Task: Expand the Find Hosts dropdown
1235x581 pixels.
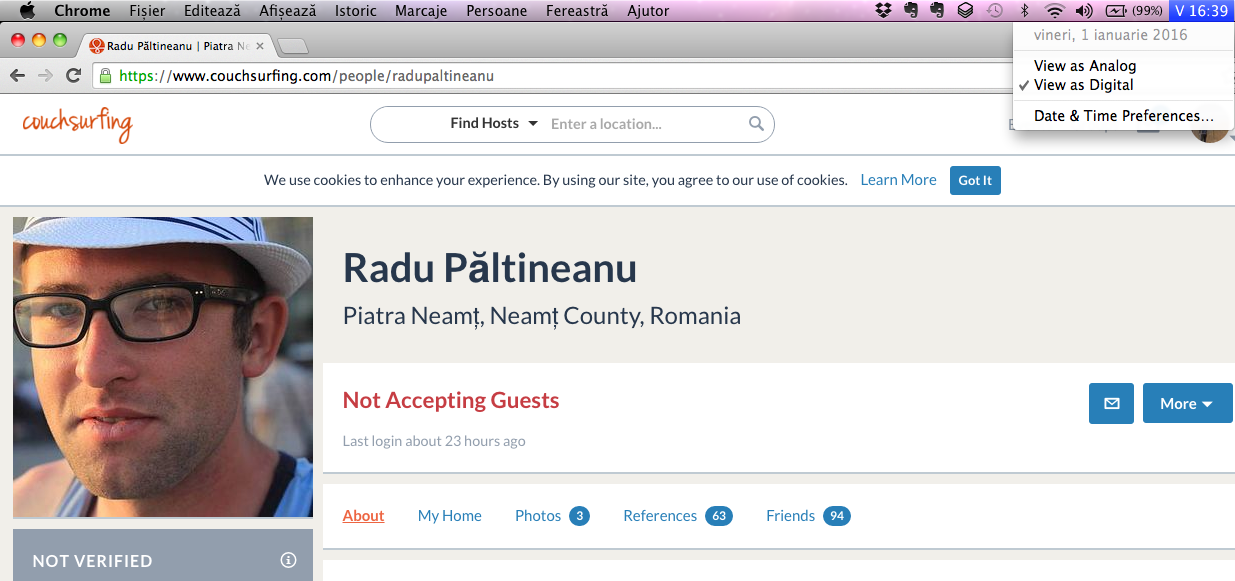Action: click(x=494, y=124)
